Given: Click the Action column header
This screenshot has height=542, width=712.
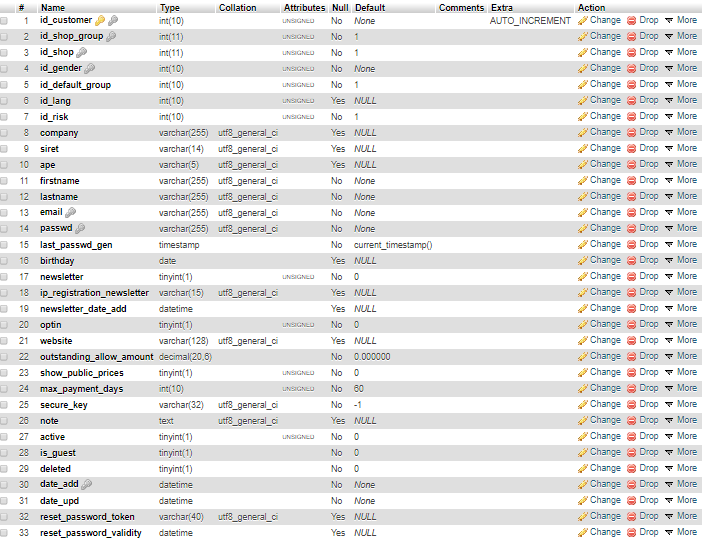Looking at the screenshot, I should click(x=591, y=8).
